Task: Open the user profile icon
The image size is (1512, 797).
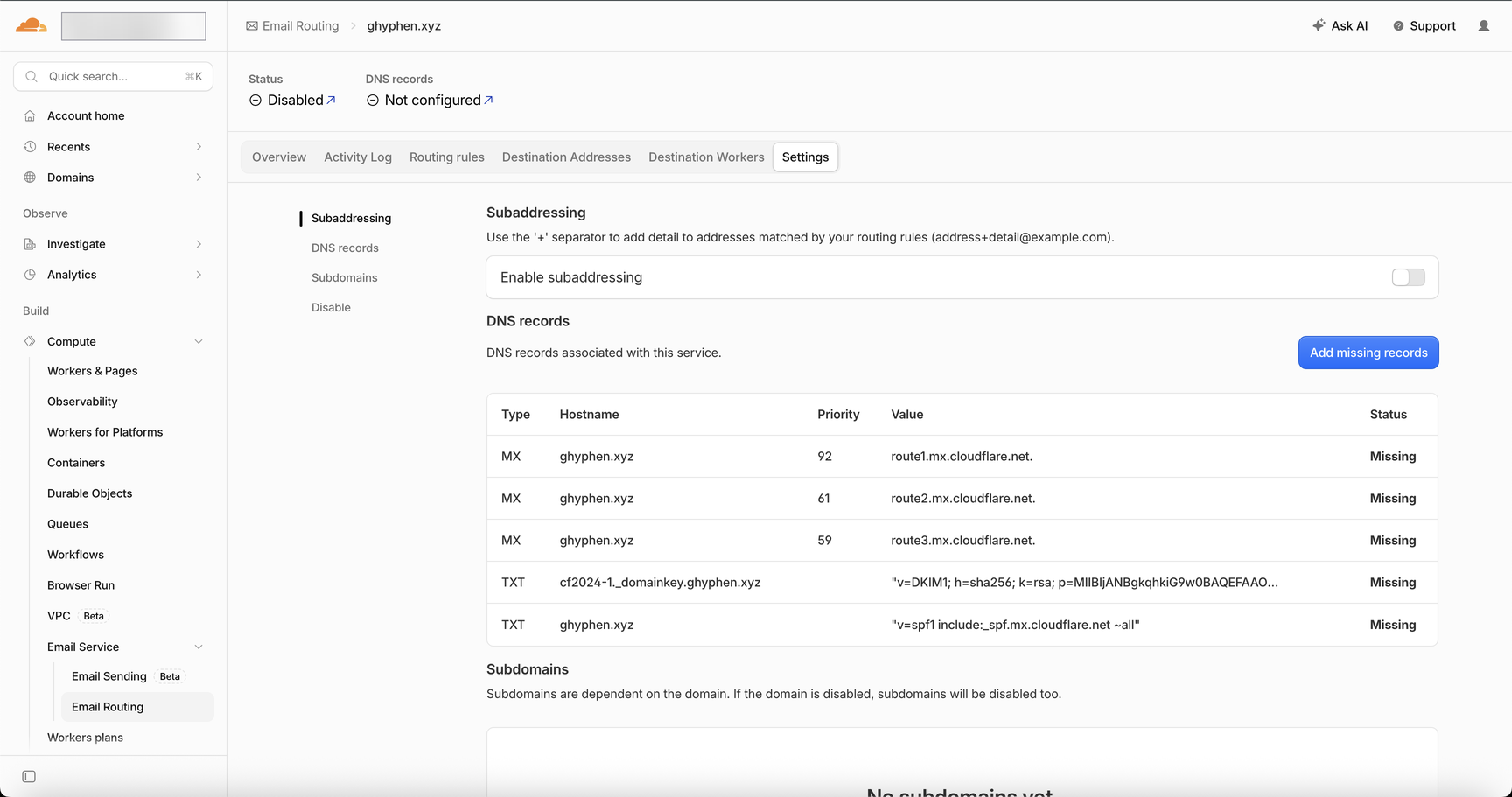Action: tap(1484, 26)
